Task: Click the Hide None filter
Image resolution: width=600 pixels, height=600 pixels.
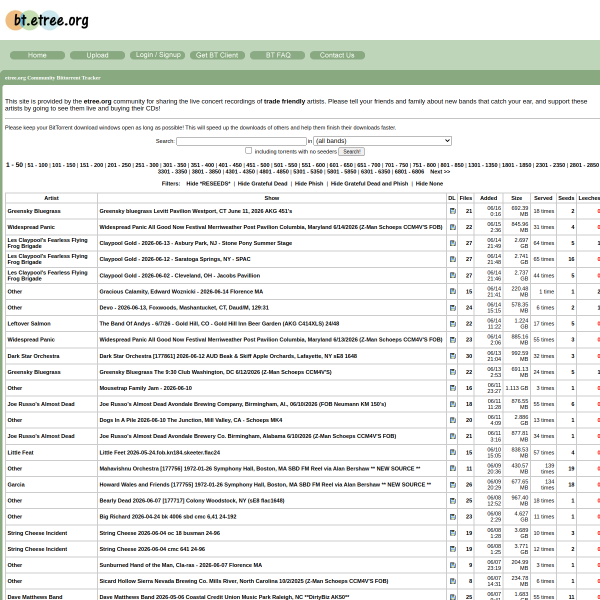Action: pos(429,184)
